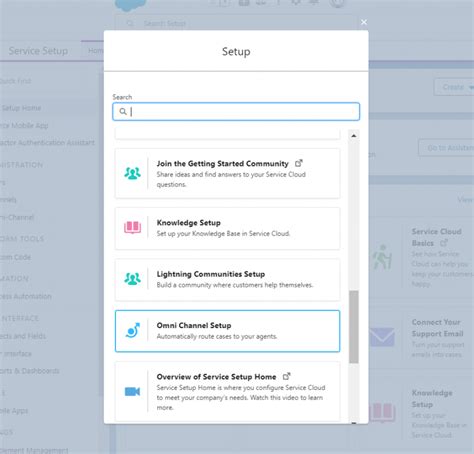Close the Setup dialog with the X
Viewport: 474px width, 454px height.
tap(364, 22)
